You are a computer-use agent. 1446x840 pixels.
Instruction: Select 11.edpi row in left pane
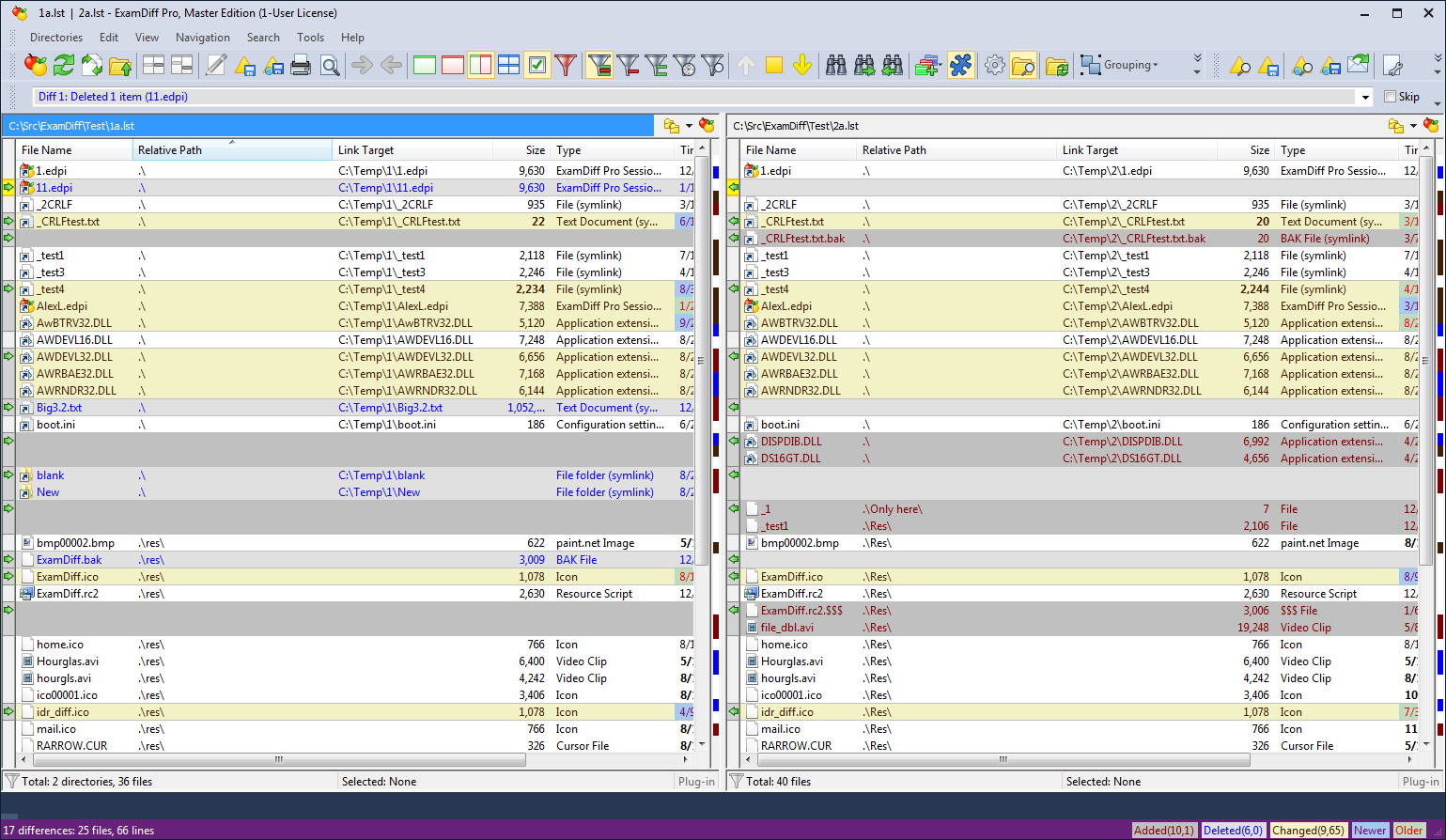[x=355, y=188]
